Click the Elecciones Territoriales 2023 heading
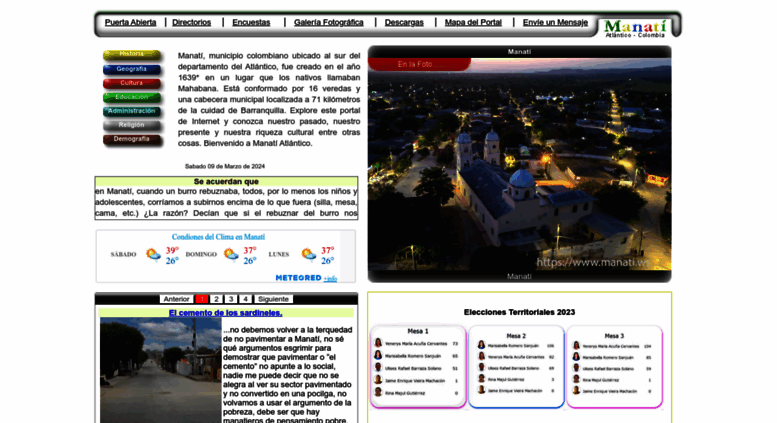Screen dimensions: 777x423 click(x=519, y=312)
